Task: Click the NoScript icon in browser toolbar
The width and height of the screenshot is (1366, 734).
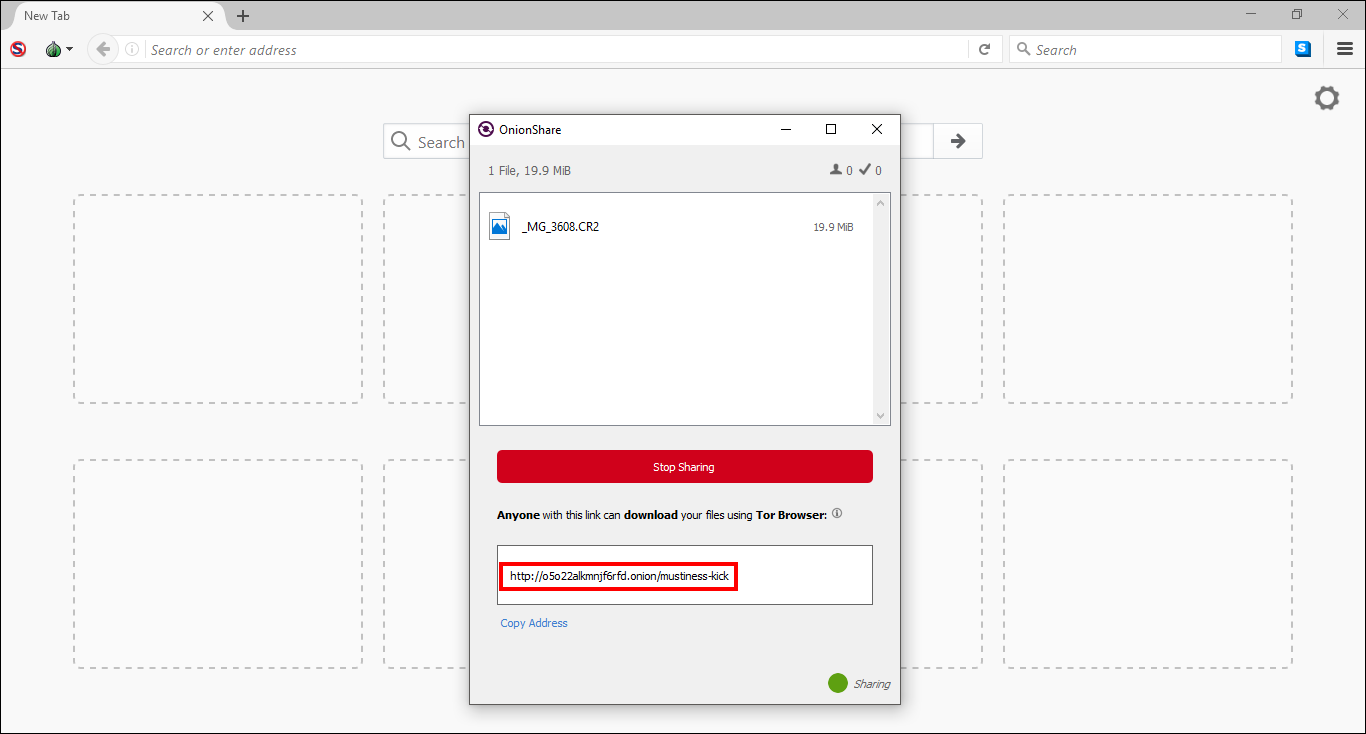Action: [x=18, y=49]
